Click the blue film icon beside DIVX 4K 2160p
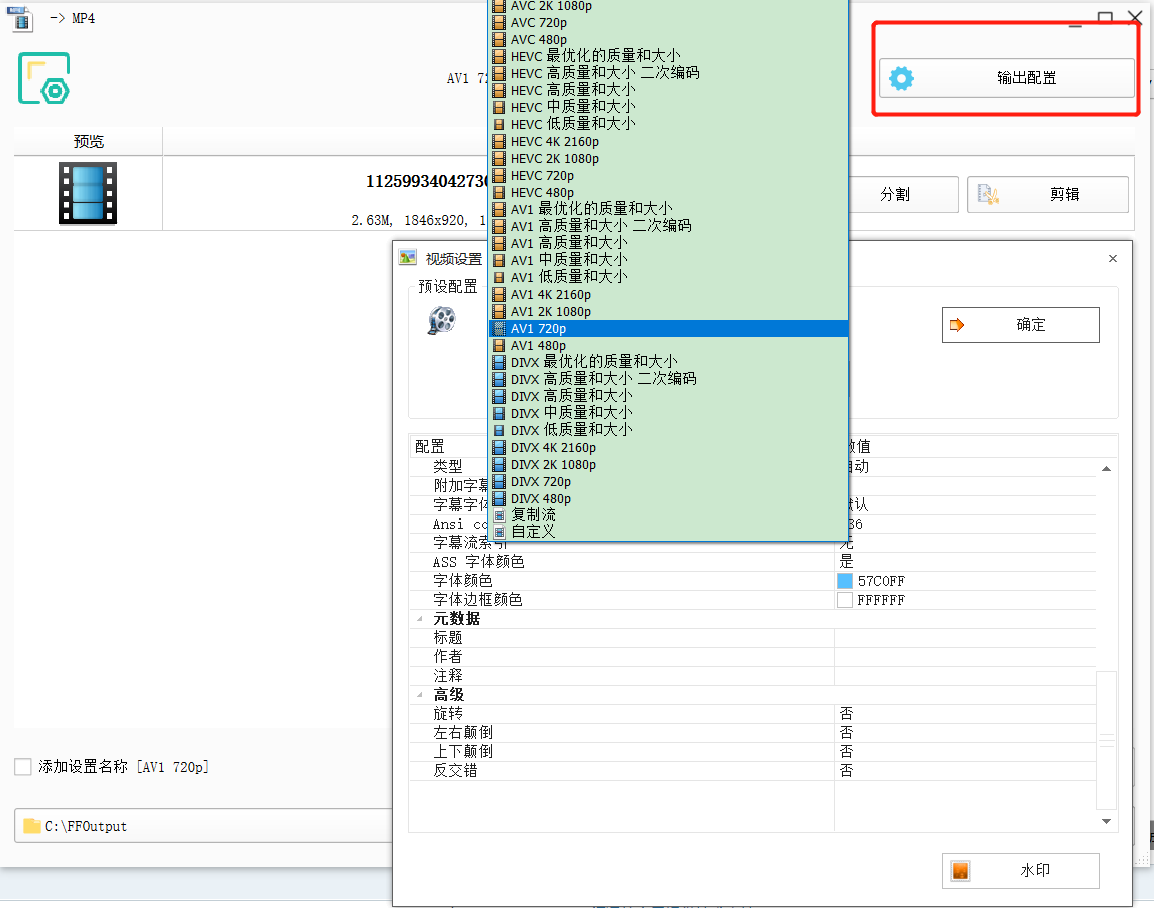Viewport: 1154px width, 908px height. (499, 447)
